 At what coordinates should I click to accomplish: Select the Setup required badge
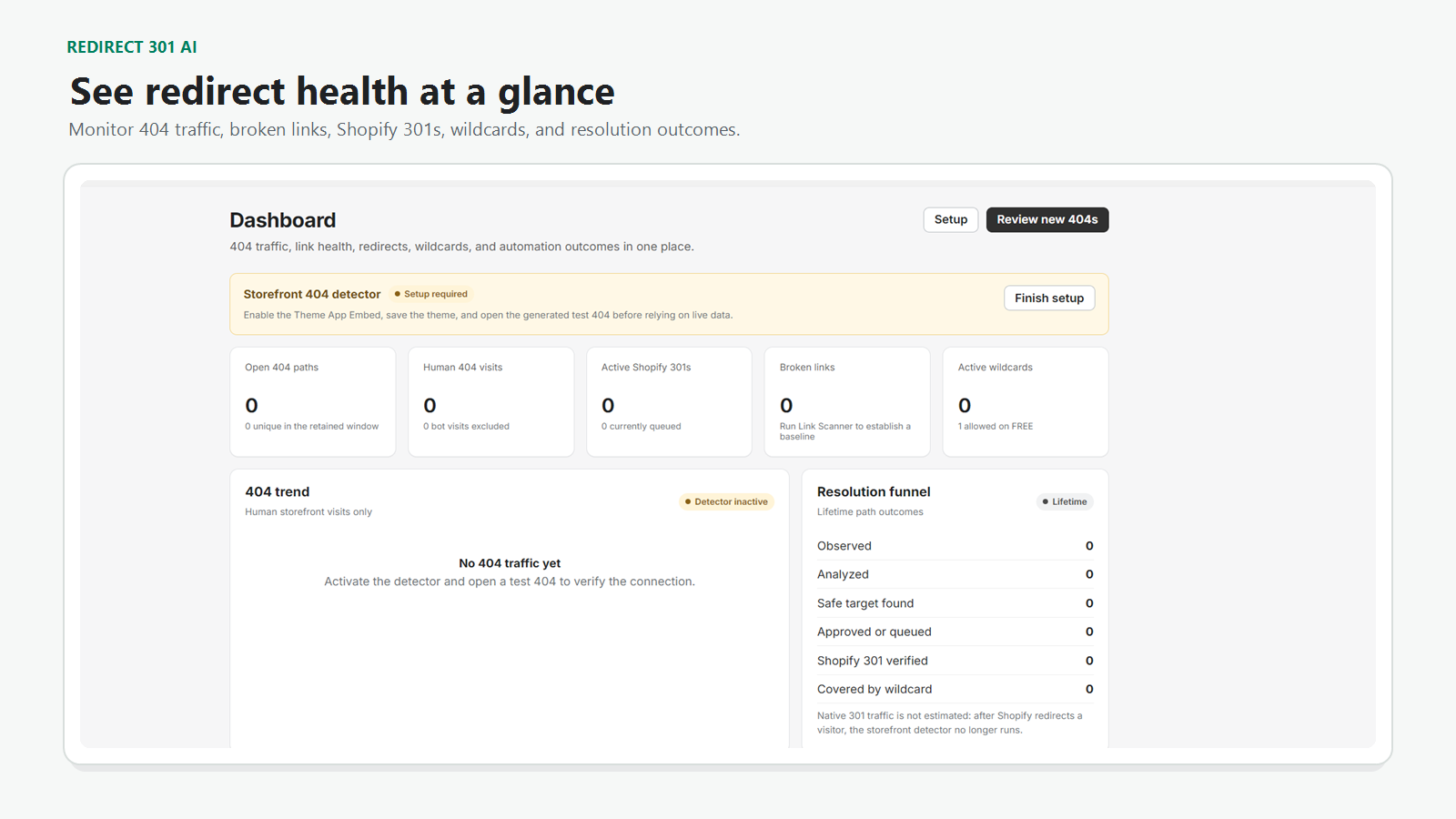point(431,294)
